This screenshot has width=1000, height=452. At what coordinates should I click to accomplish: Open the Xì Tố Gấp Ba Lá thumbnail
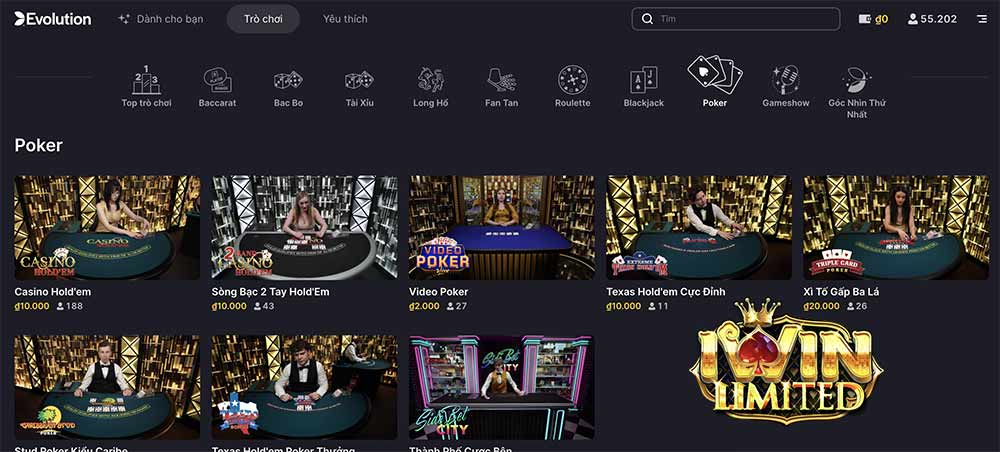(x=896, y=228)
